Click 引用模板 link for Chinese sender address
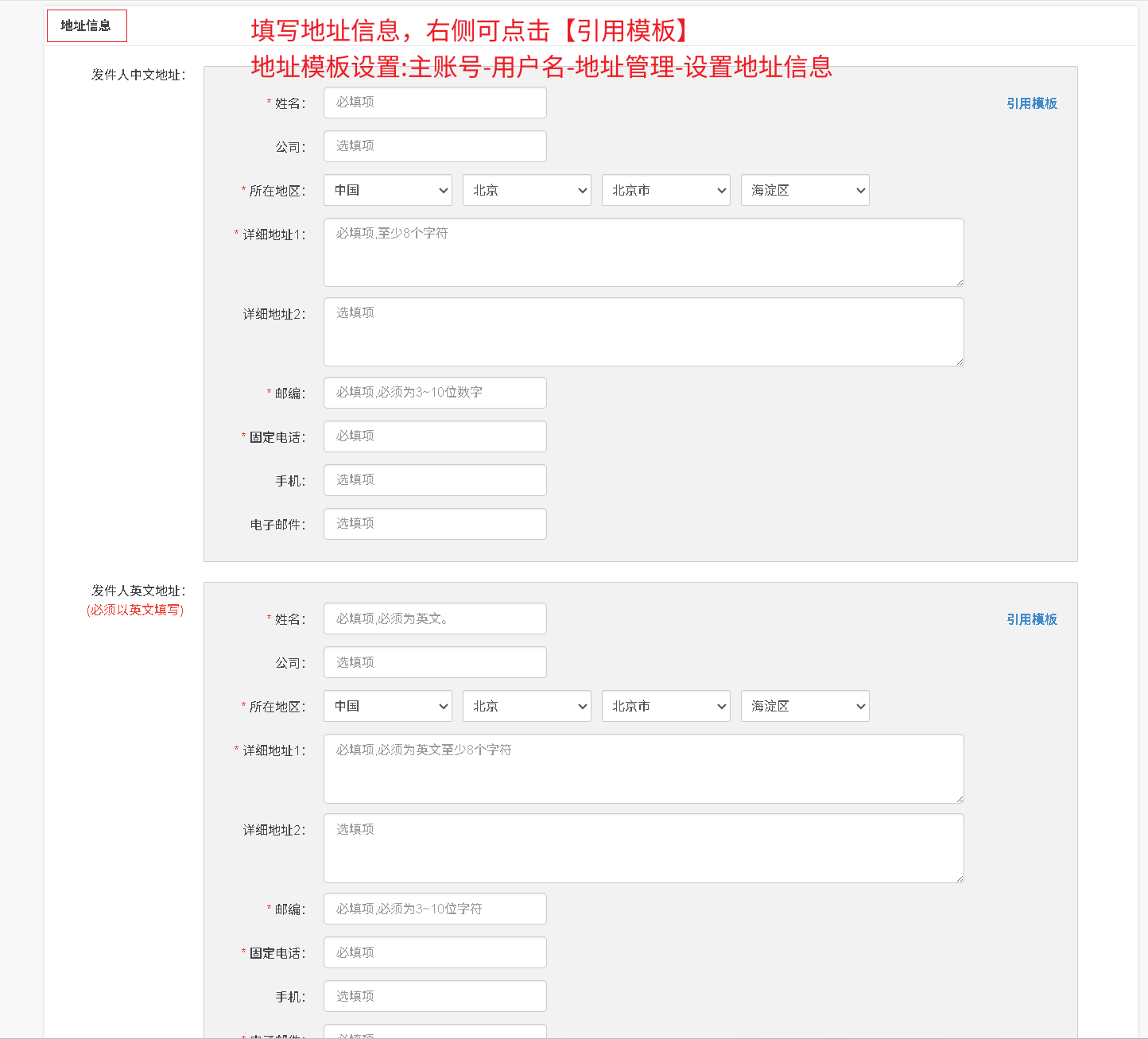Image resolution: width=1148 pixels, height=1039 pixels. [1031, 103]
